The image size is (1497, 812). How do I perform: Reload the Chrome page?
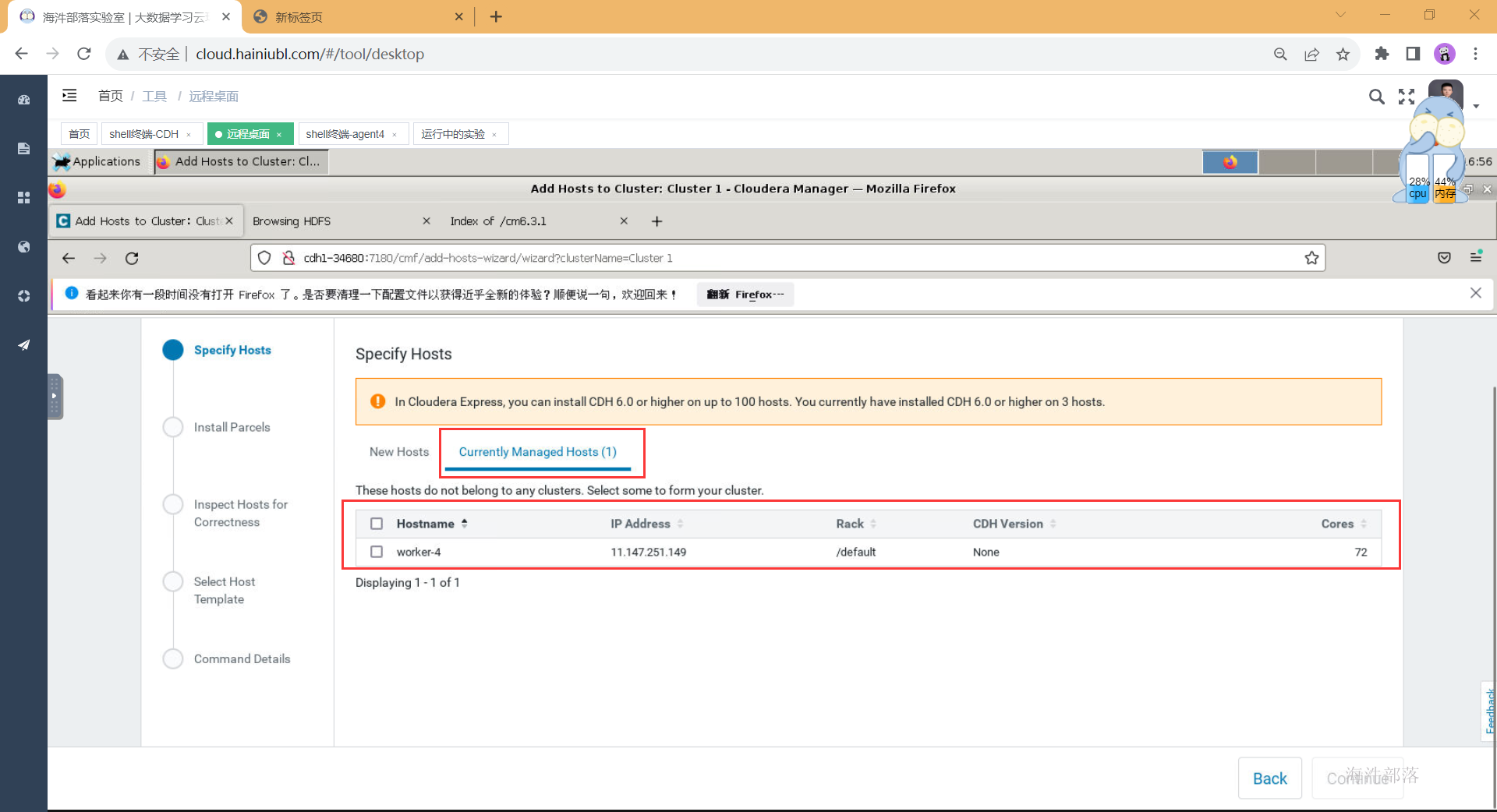(84, 54)
